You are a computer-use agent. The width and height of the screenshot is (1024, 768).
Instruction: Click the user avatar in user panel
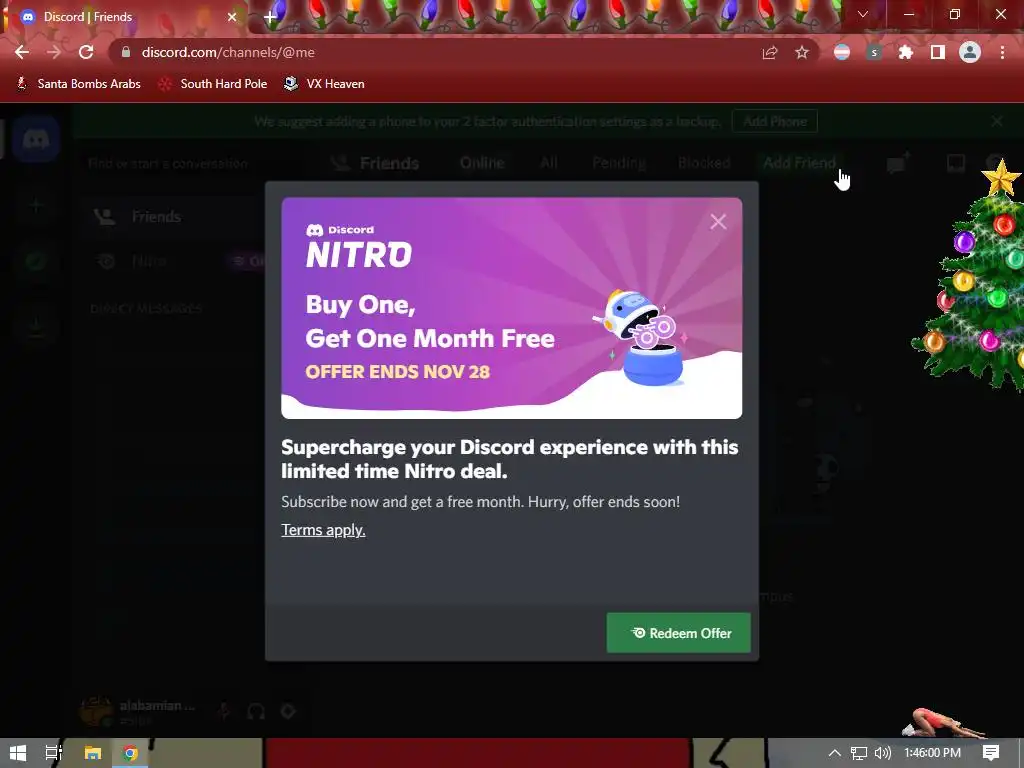(x=96, y=711)
